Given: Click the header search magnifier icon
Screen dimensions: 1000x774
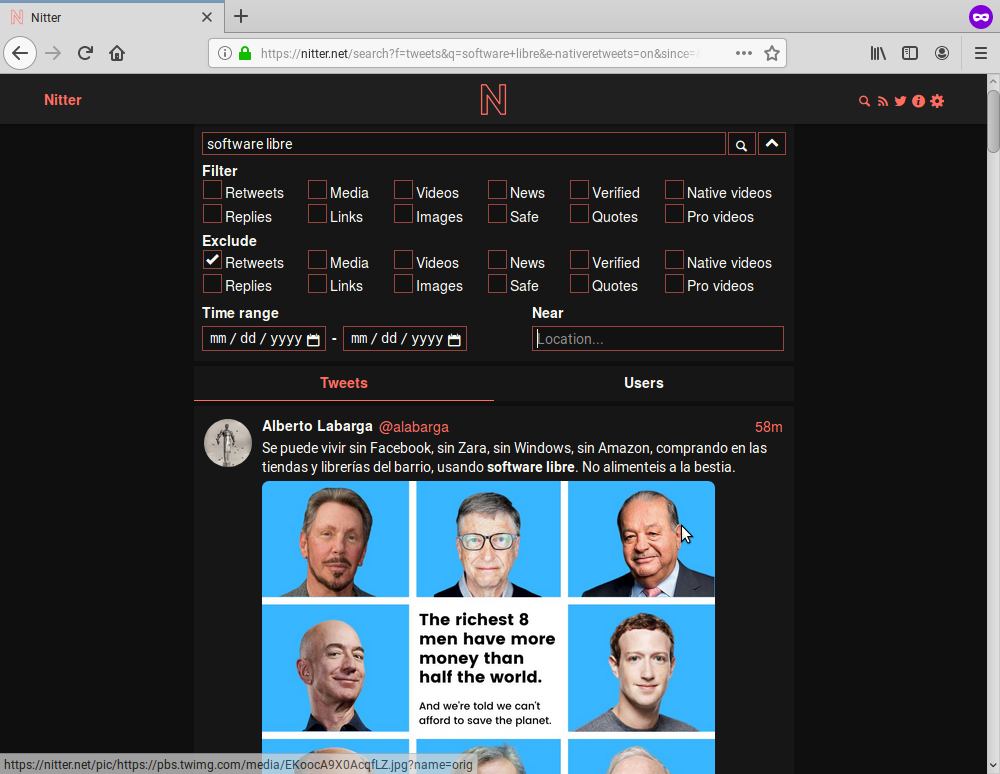Looking at the screenshot, I should pyautogui.click(x=864, y=101).
